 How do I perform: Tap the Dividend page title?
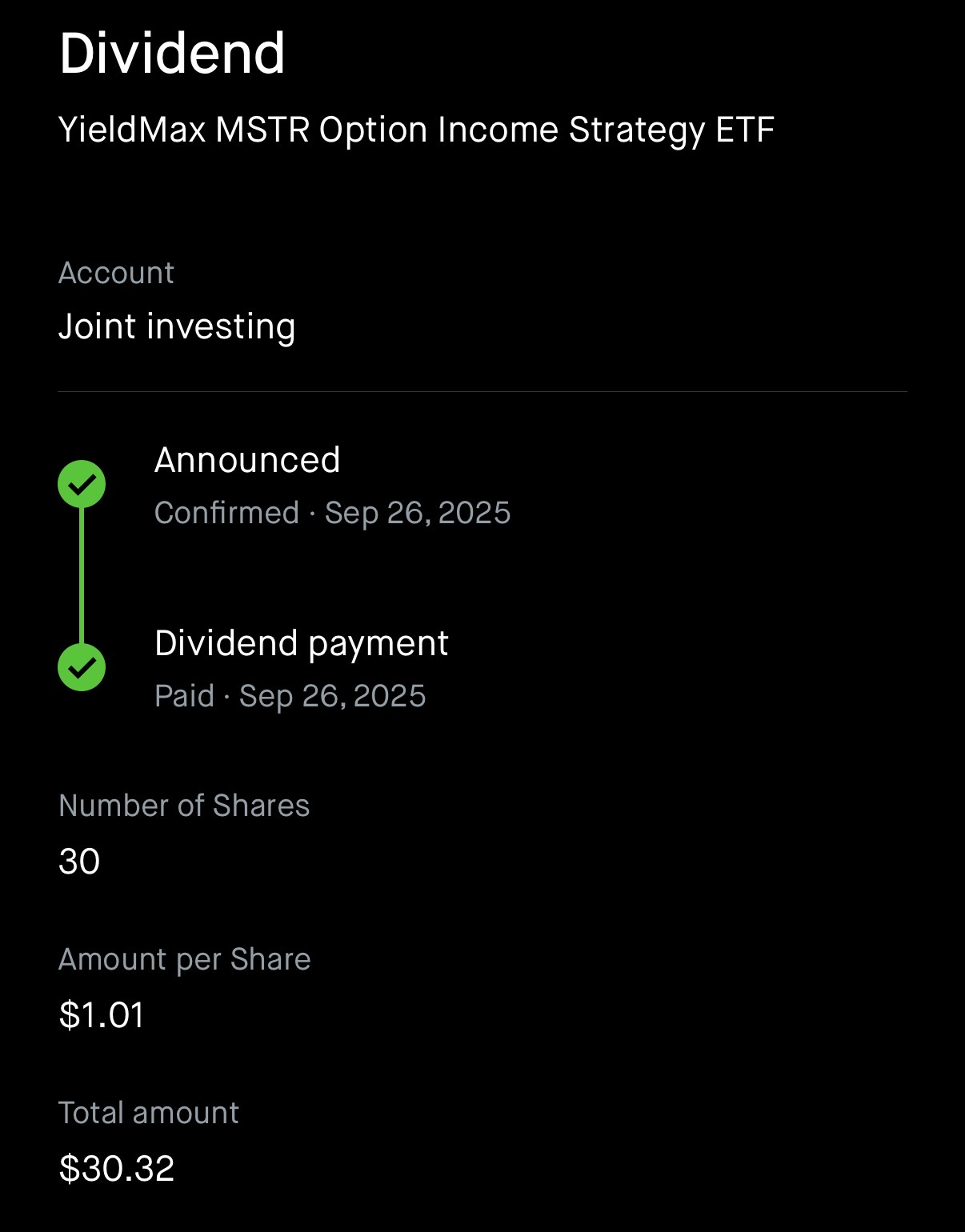[x=172, y=54]
